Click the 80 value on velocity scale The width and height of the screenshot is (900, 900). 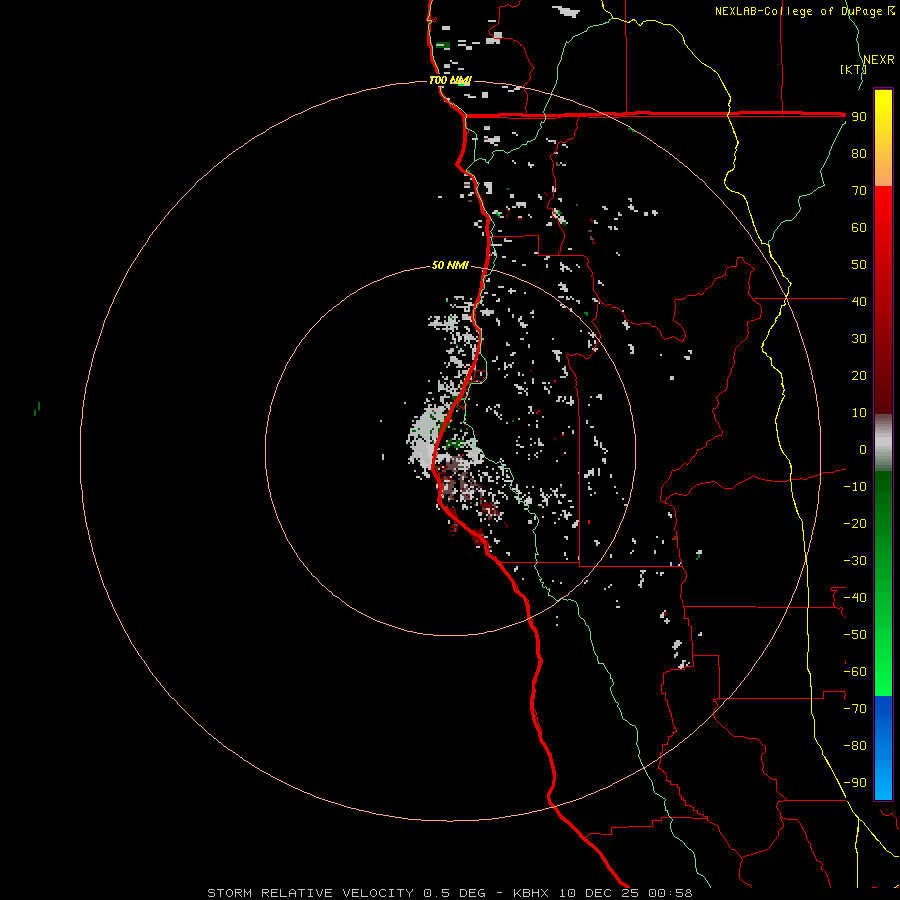click(x=859, y=153)
